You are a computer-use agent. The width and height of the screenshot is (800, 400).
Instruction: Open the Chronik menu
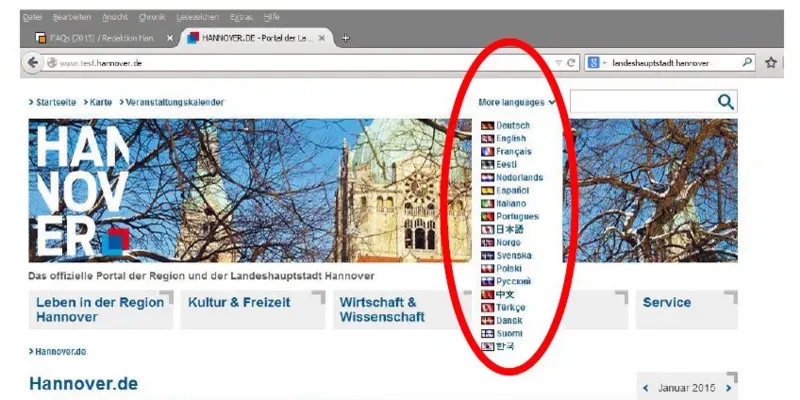(152, 17)
